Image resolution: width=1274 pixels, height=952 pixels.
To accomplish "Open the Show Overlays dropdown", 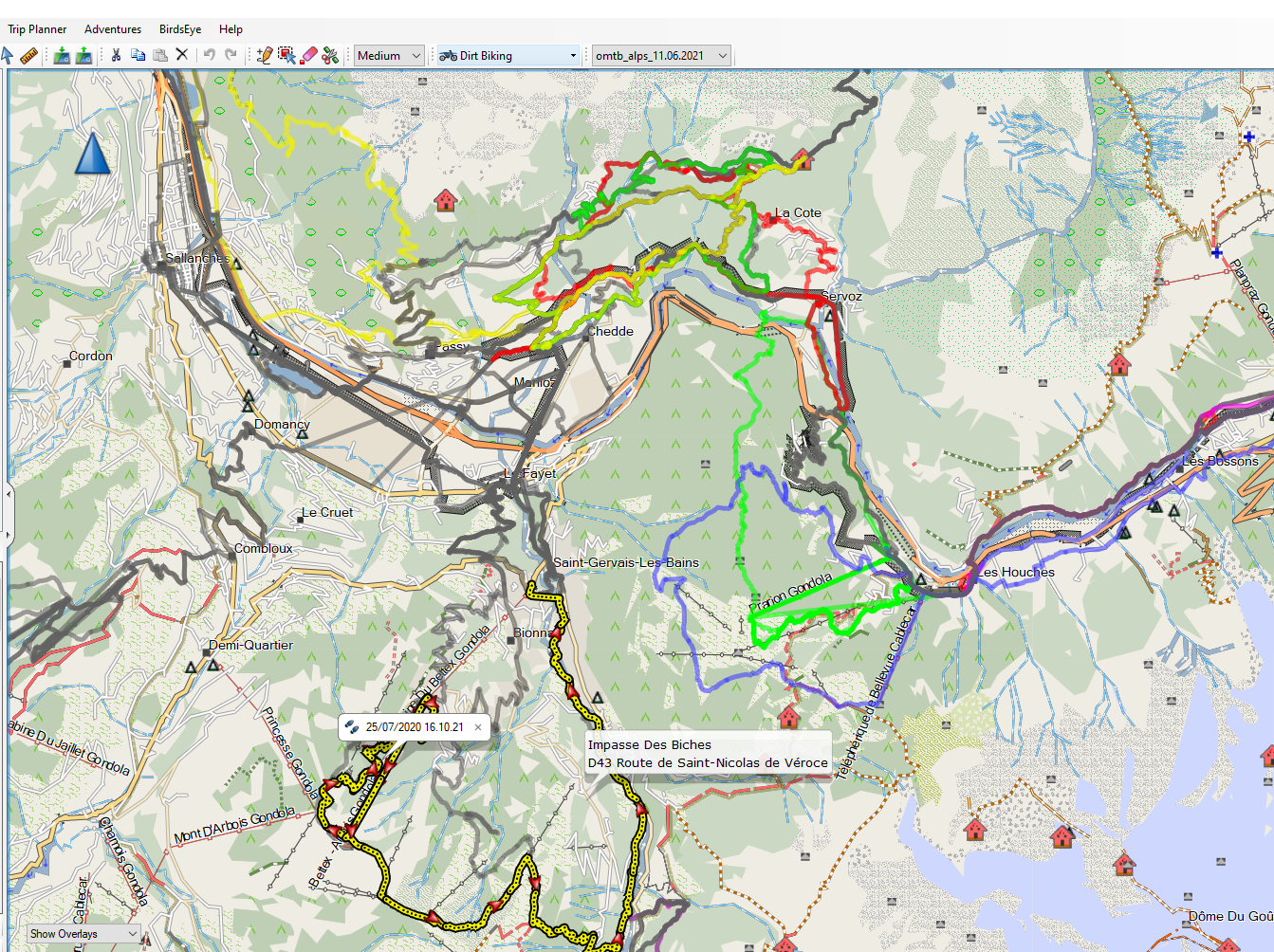I will point(83,934).
